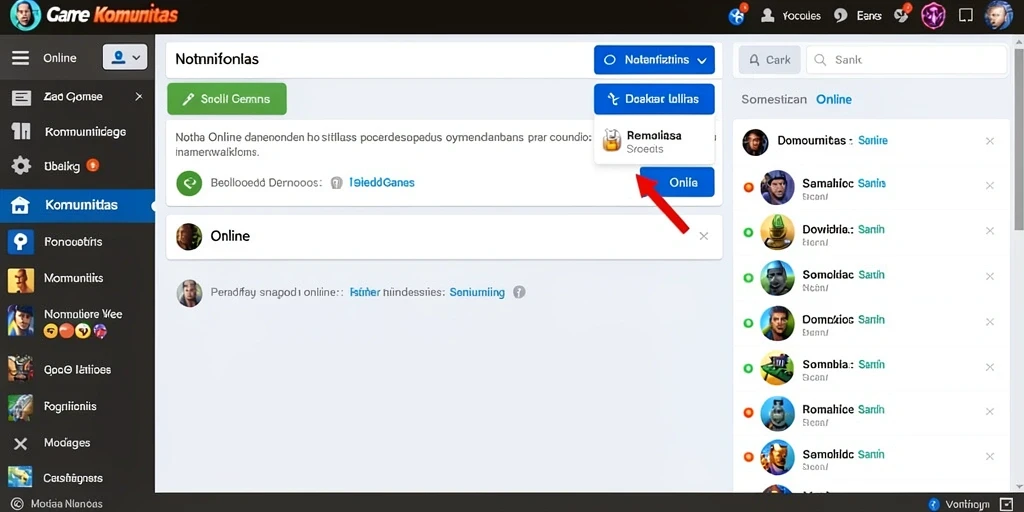Viewport: 1024px width, 512px height.
Task: Remove Samahicc from the list
Action: point(990,186)
